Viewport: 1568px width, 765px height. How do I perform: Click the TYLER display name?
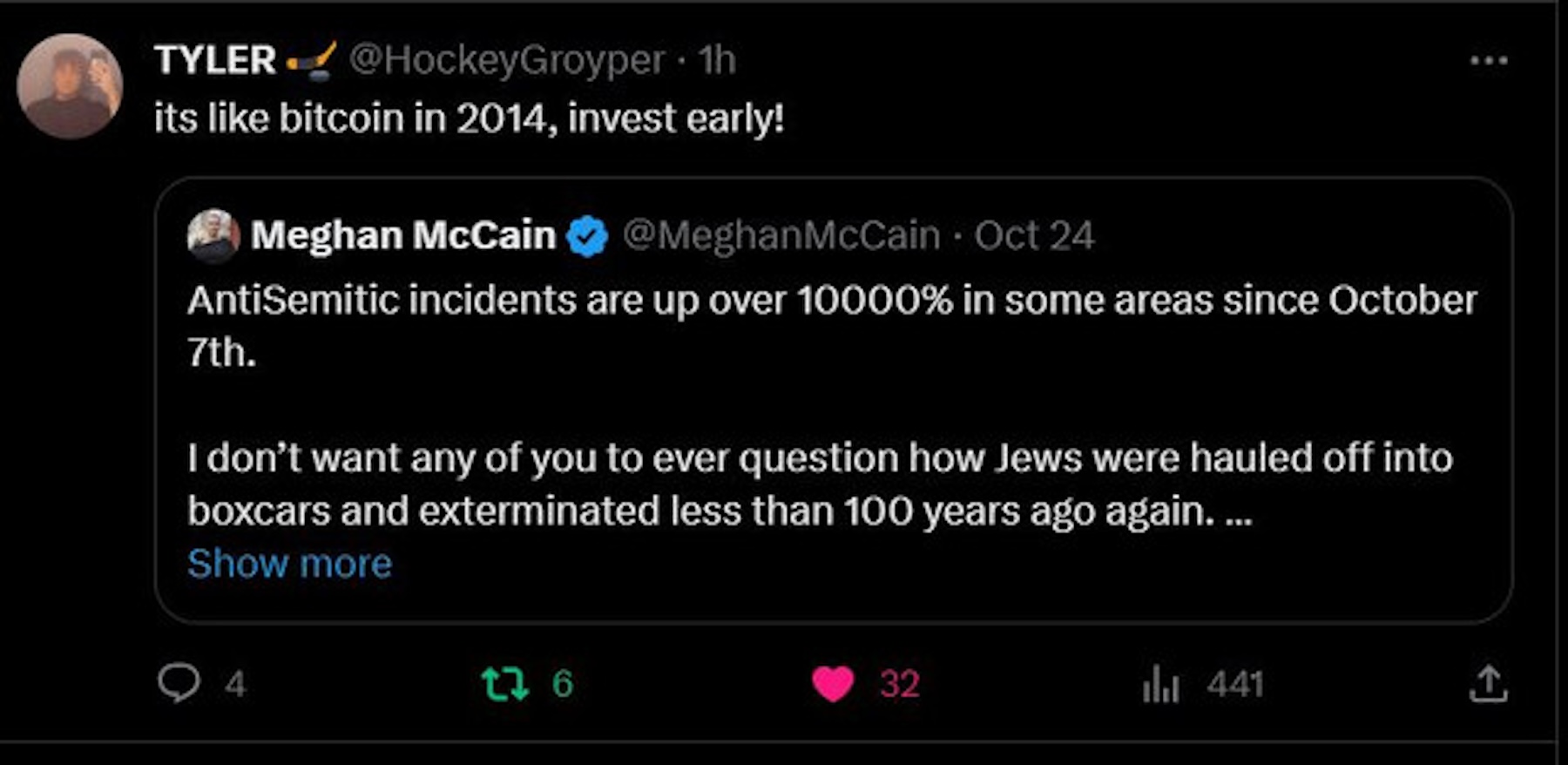[x=215, y=60]
